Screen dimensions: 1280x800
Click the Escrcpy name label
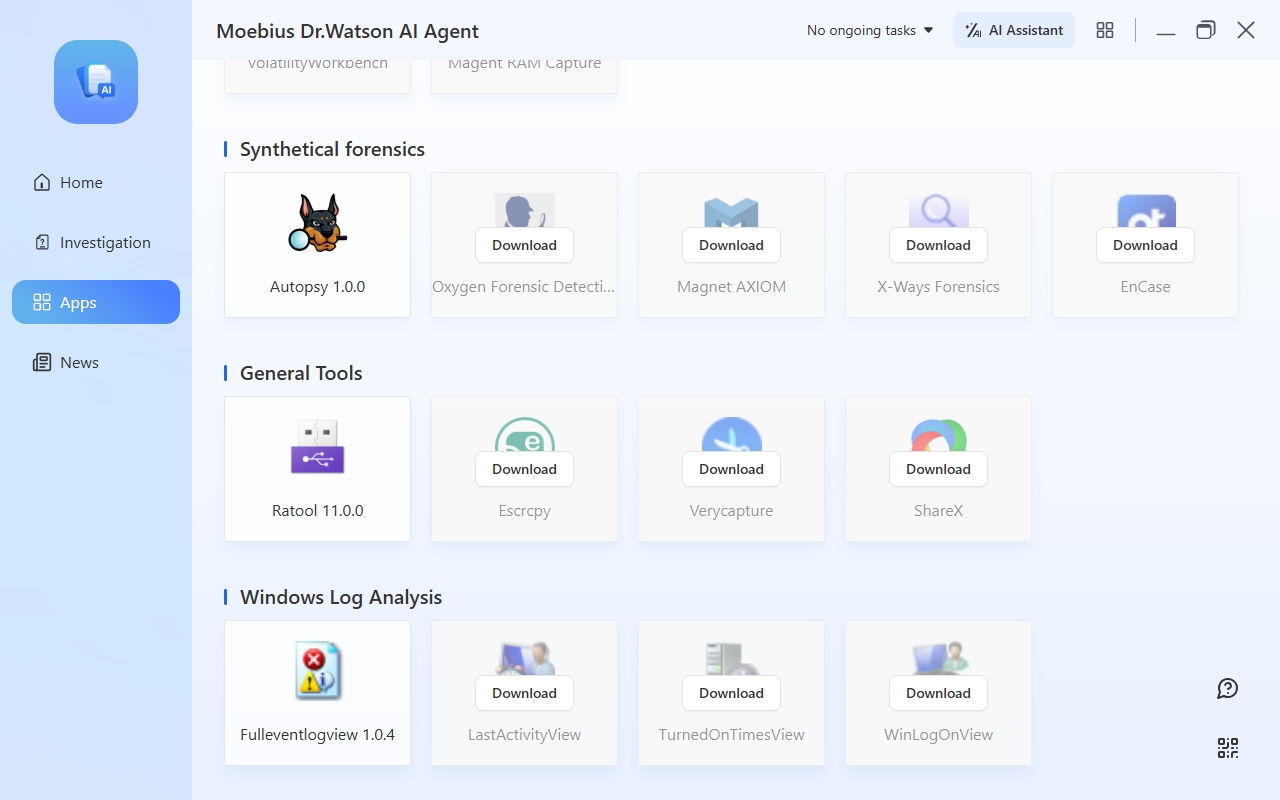click(524, 510)
